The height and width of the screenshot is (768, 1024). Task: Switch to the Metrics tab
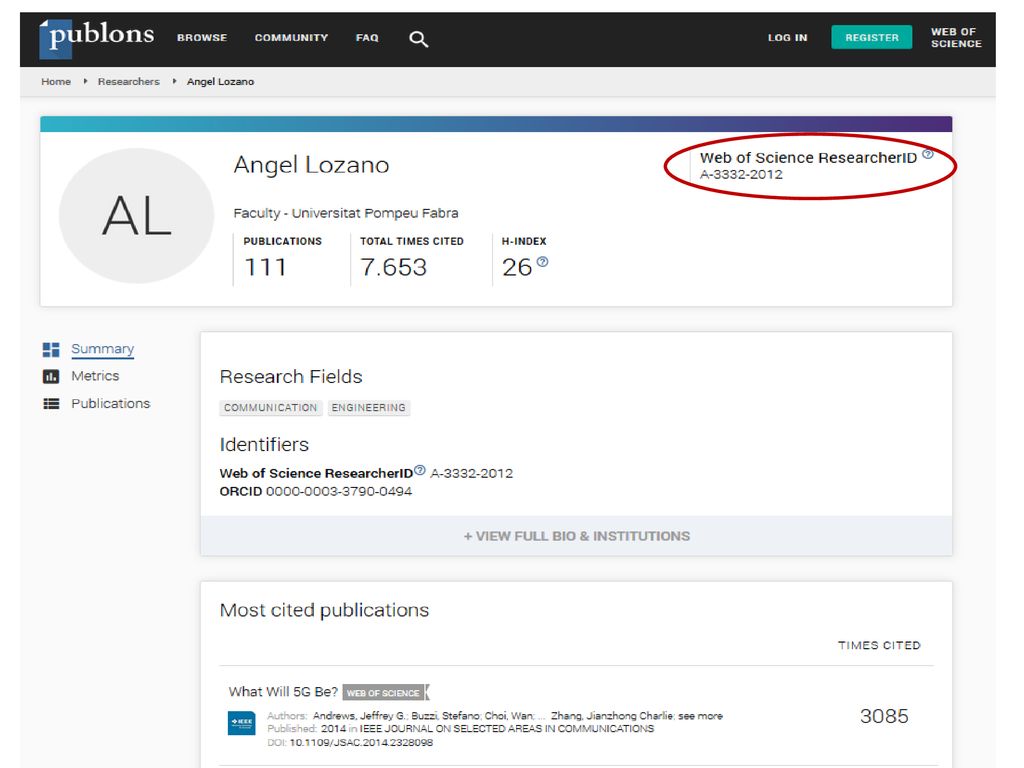[95, 376]
